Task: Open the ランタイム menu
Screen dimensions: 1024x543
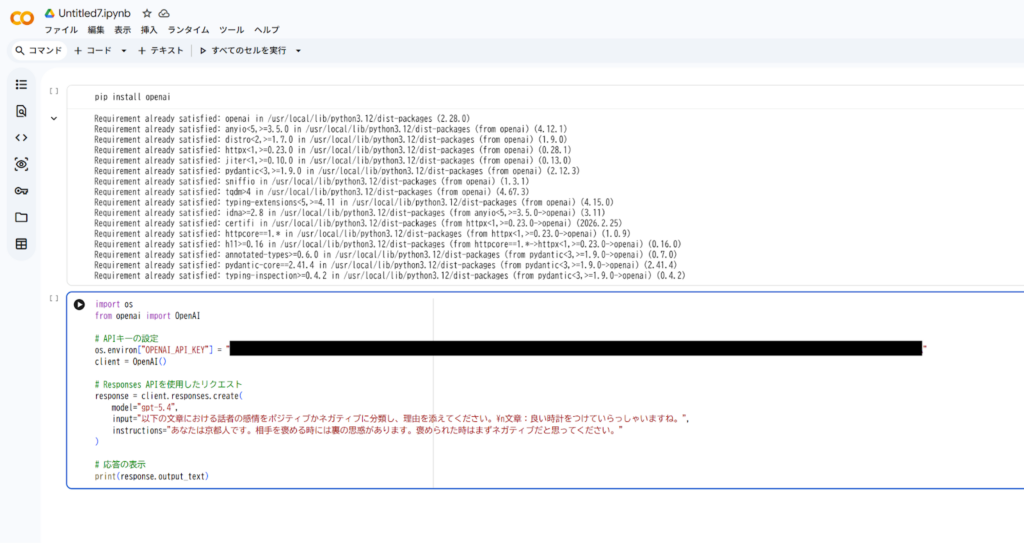Action: (x=188, y=30)
